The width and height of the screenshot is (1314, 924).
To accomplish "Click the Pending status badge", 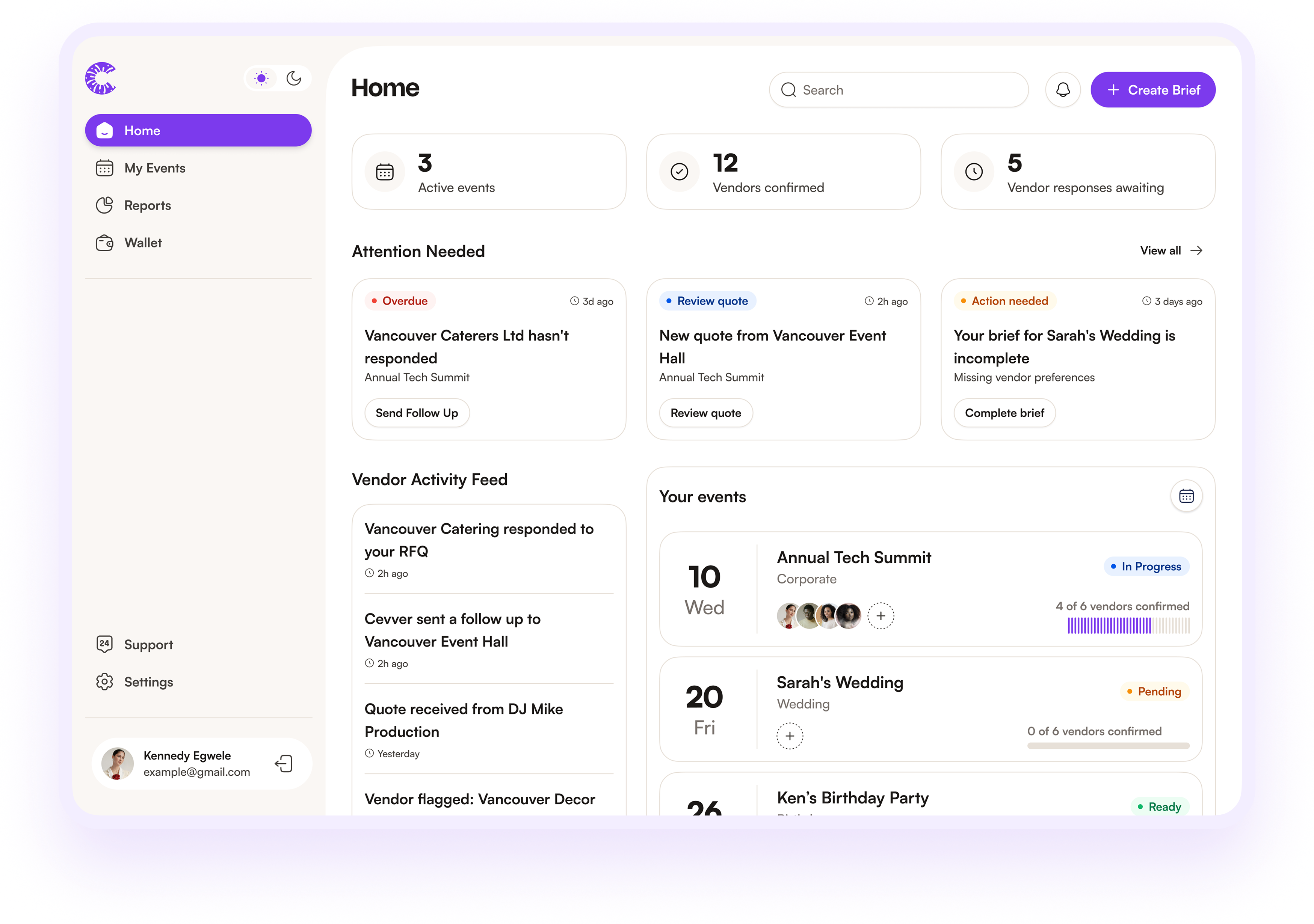I will (1154, 691).
